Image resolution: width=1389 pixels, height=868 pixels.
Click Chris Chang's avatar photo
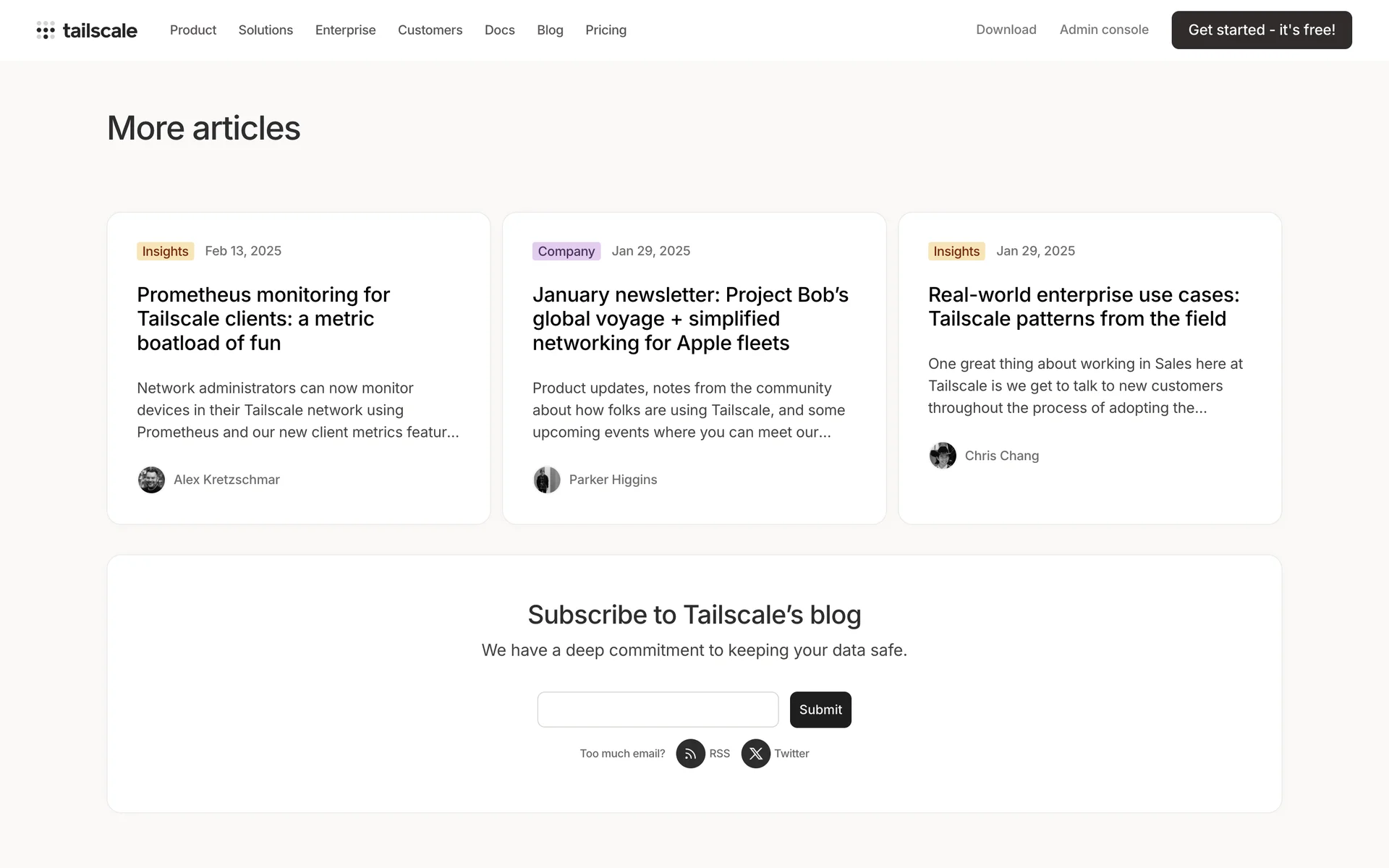(x=943, y=456)
